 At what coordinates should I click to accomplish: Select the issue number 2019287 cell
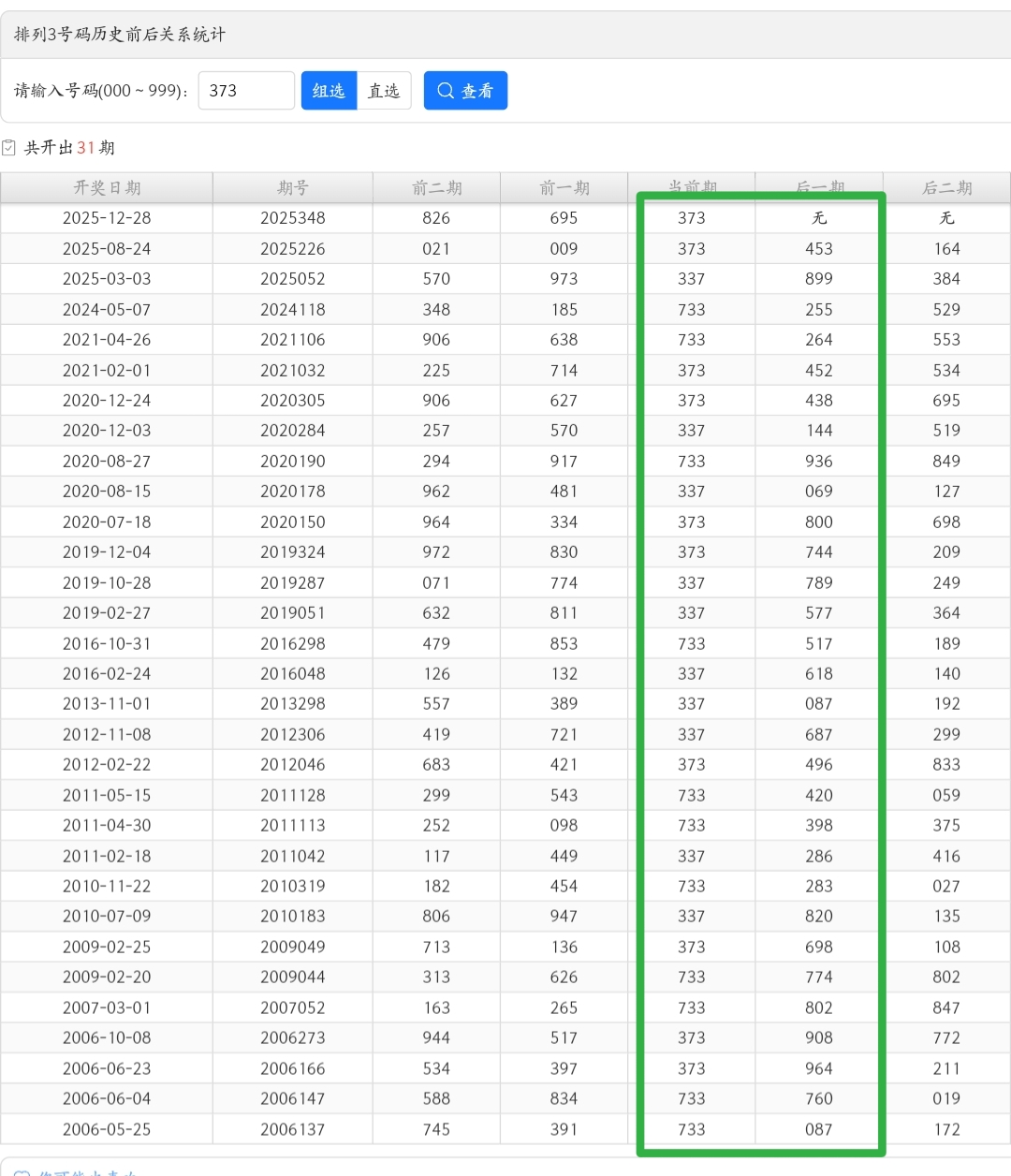(293, 582)
